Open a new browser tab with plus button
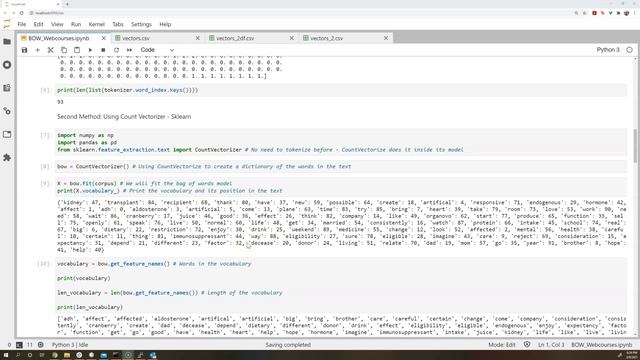640x360 pixels. [67, 4]
